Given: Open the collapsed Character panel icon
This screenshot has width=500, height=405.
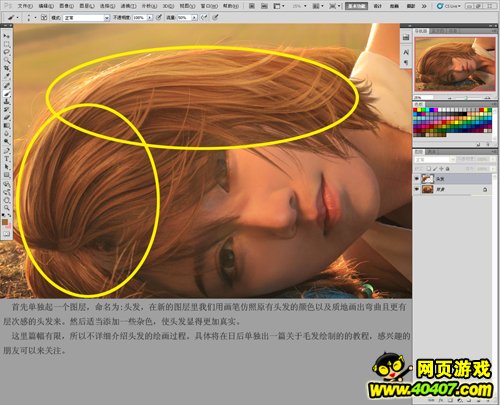Looking at the screenshot, I should [406, 52].
